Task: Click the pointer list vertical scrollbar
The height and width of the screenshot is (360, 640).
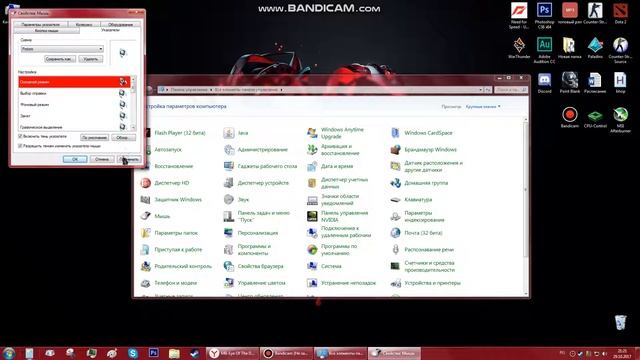Action: (x=133, y=103)
